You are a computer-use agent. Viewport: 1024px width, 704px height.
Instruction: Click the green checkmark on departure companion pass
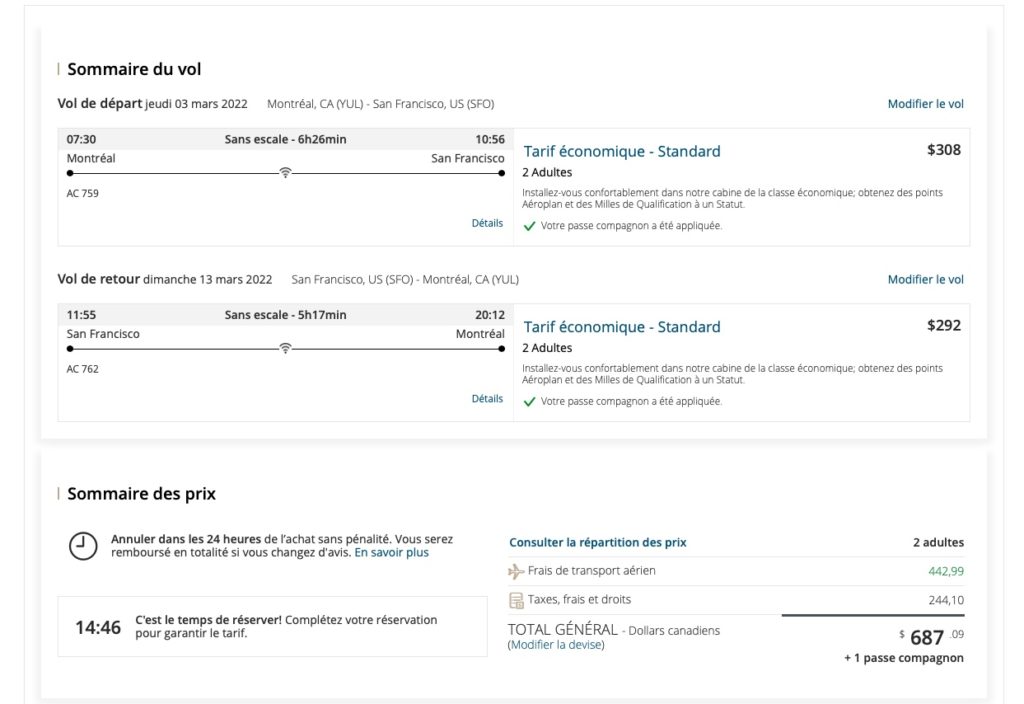(529, 226)
